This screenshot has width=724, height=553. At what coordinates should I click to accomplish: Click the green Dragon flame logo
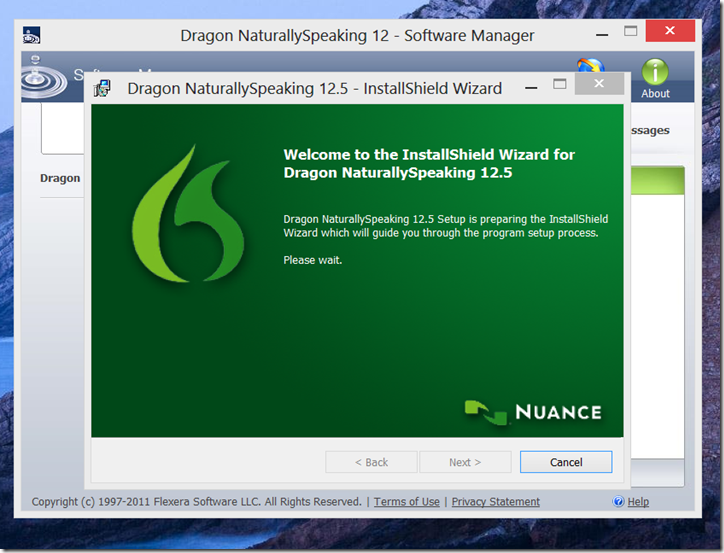pos(187,214)
